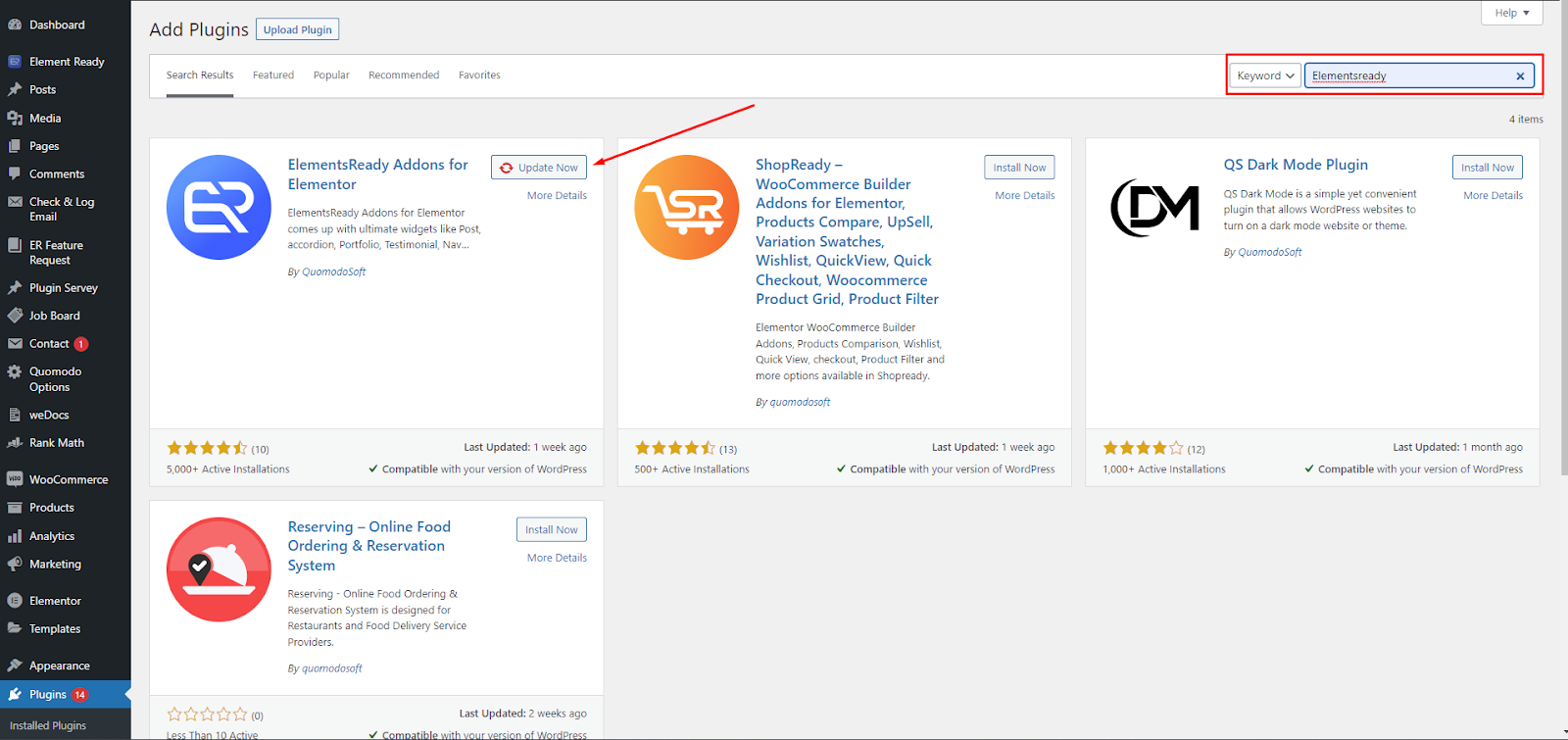Click the ER Feature Request icon
The image size is (1568, 740).
click(x=15, y=245)
